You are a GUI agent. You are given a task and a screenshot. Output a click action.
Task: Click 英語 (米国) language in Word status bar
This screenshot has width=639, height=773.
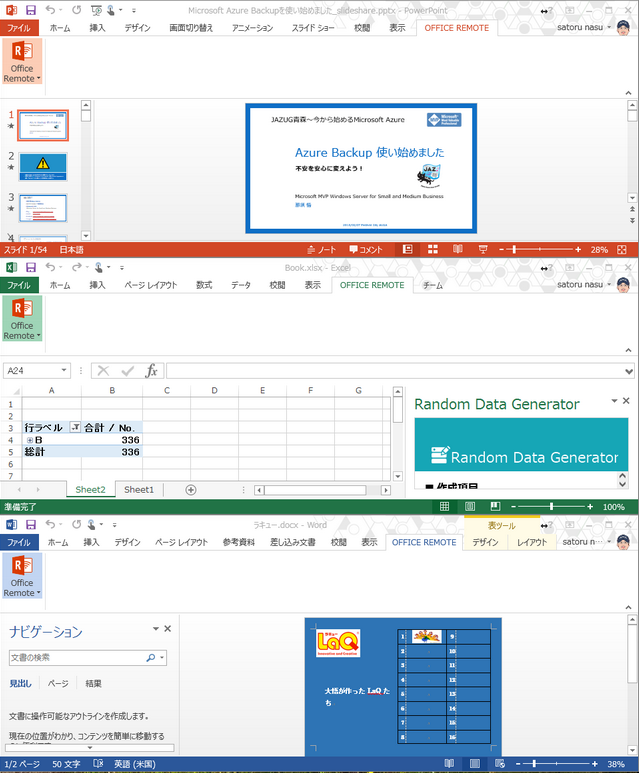(x=135, y=764)
